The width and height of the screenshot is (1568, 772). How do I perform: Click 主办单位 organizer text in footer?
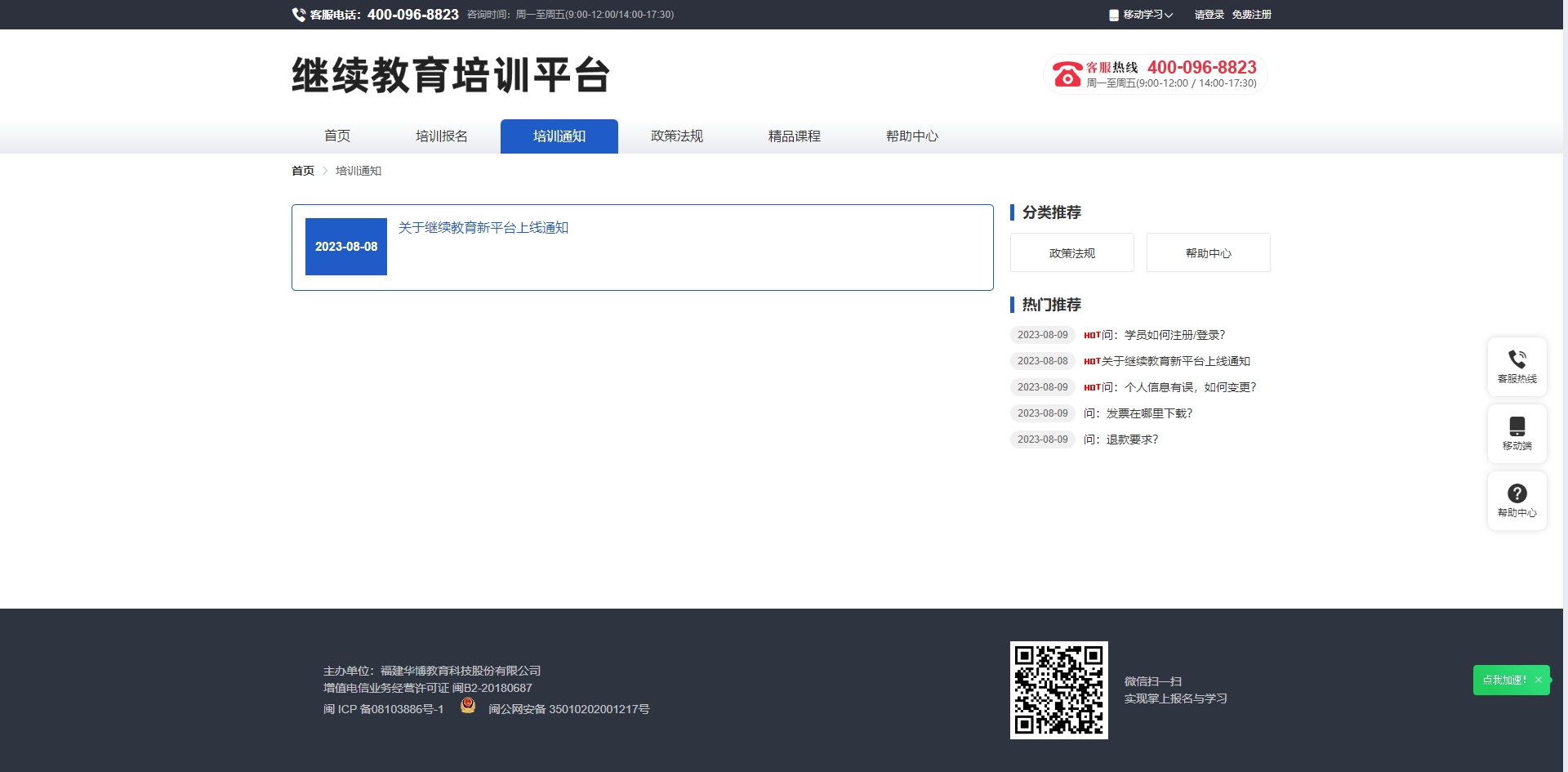pyautogui.click(x=432, y=671)
